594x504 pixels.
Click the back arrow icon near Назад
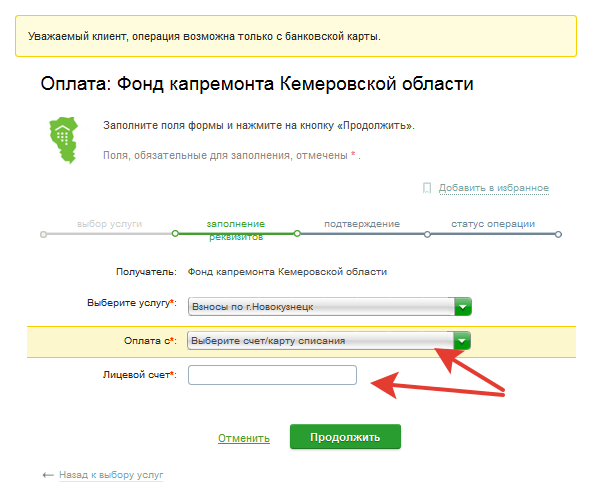pyautogui.click(x=48, y=475)
